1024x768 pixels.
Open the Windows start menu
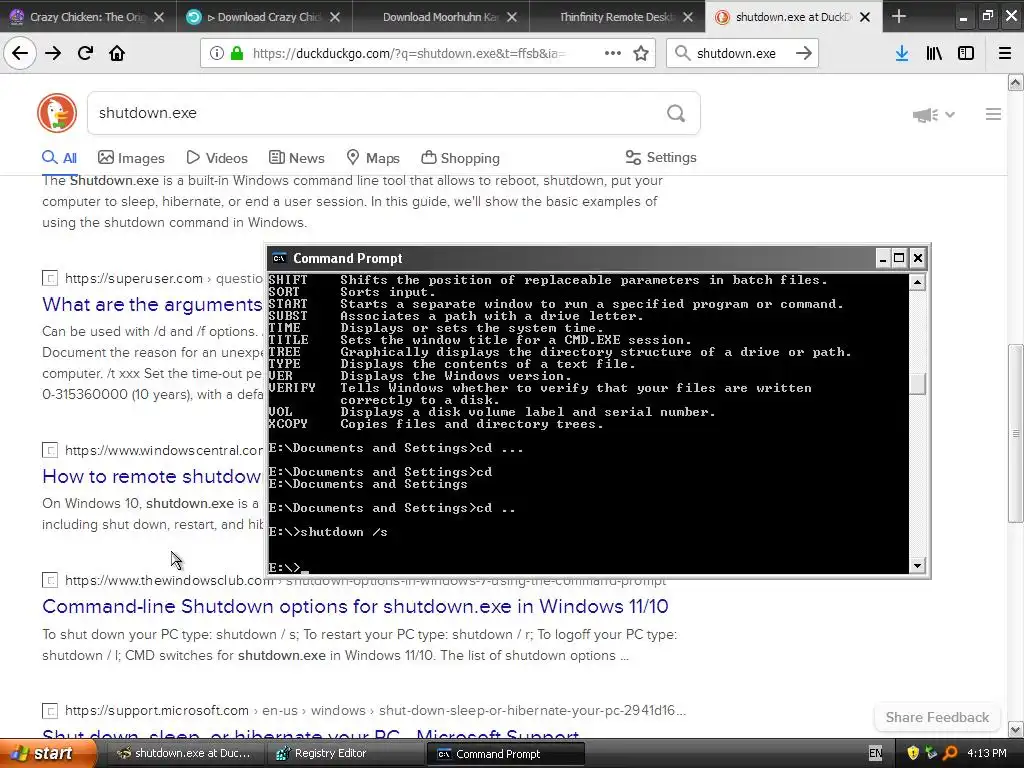48,754
